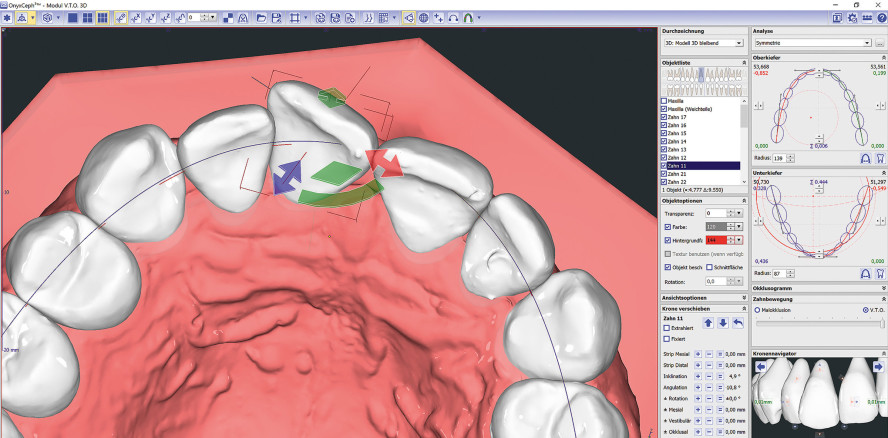The image size is (888, 438).
Task: Click the arch icon in the Unterkiefer panel
Action: (x=865, y=274)
